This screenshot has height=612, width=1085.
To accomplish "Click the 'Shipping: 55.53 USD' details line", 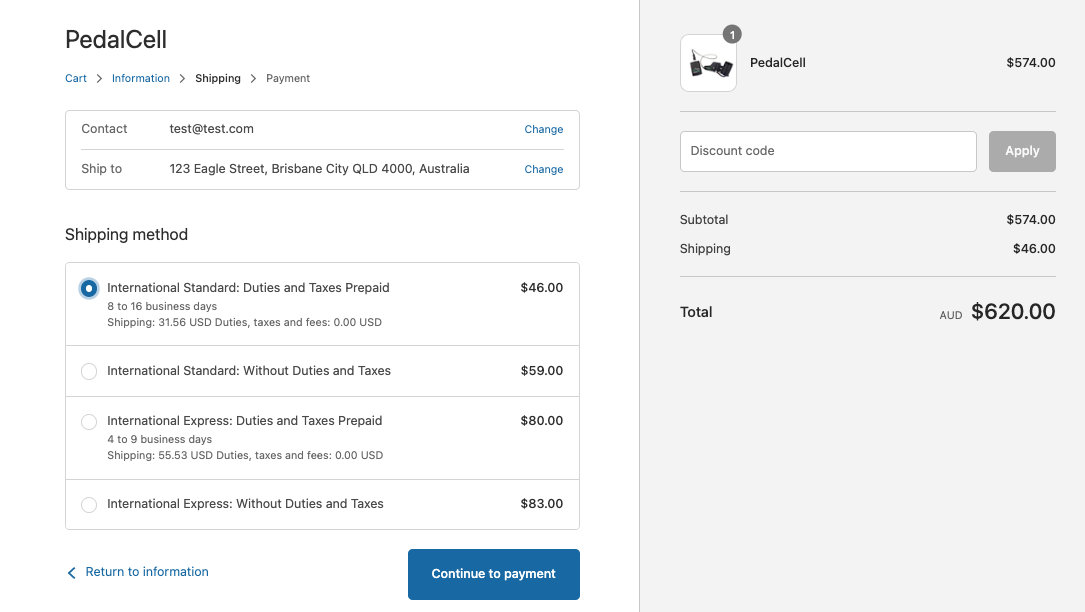I will click(245, 456).
